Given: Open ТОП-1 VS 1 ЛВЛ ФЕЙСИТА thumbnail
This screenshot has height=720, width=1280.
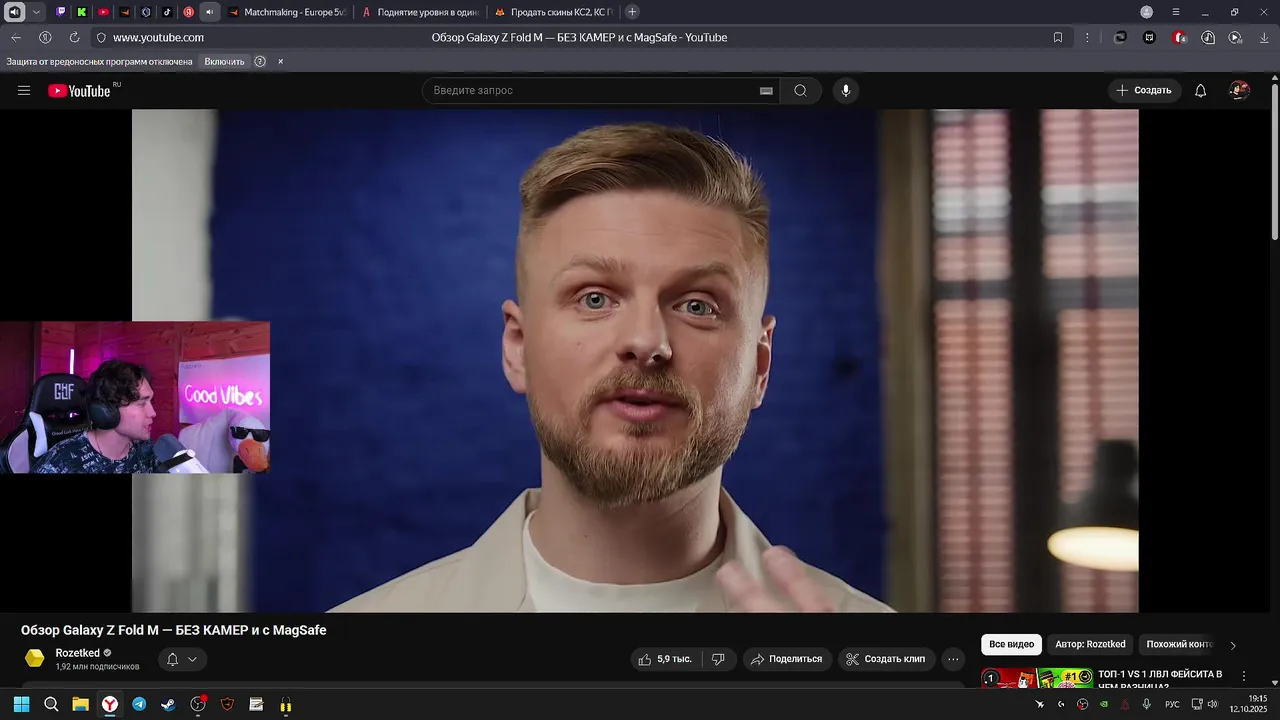Looking at the screenshot, I should 1037,678.
